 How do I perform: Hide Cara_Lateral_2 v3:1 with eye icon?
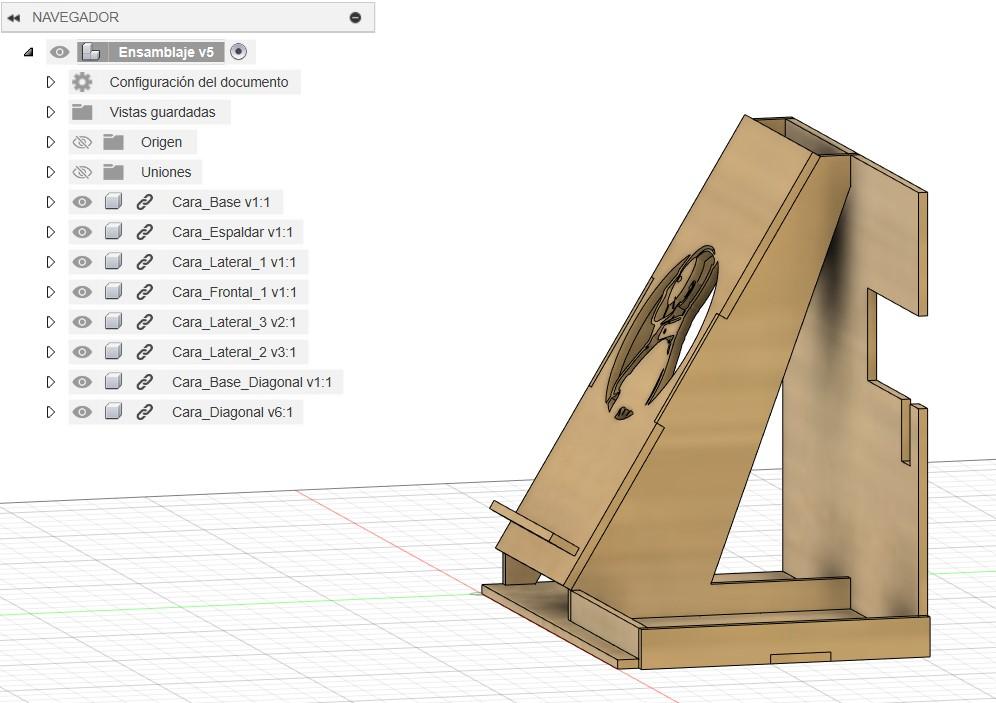(82, 352)
